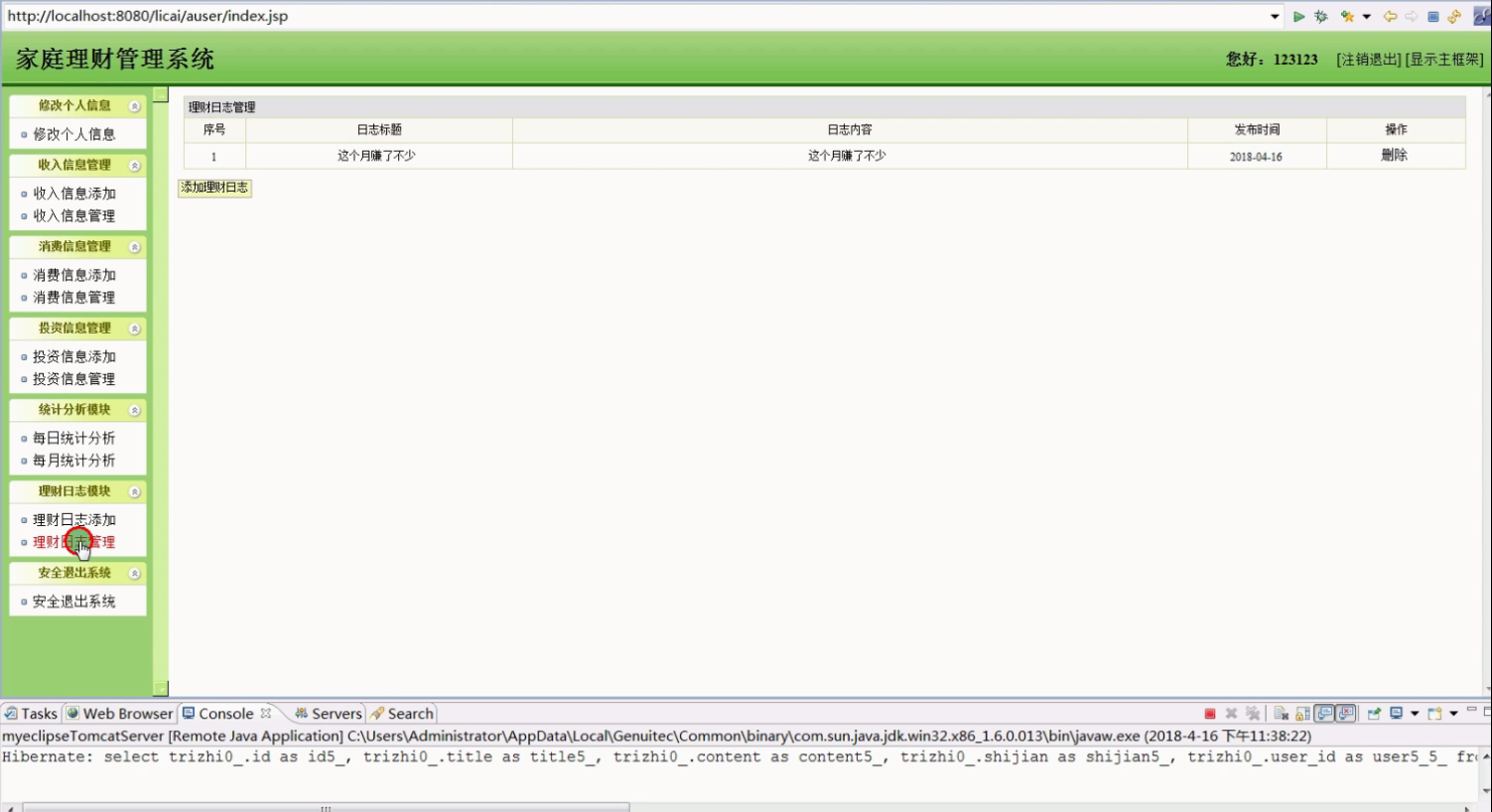Viewport: 1492px width, 812px height.
Task: Select the Console tab
Action: click(x=226, y=714)
